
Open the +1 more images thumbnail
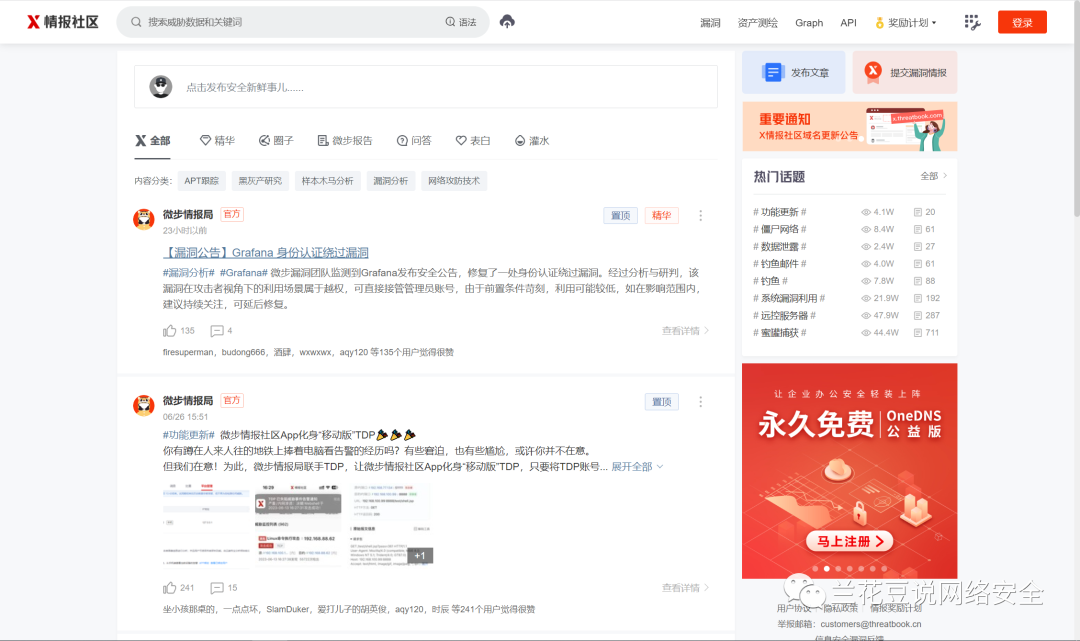pos(390,525)
